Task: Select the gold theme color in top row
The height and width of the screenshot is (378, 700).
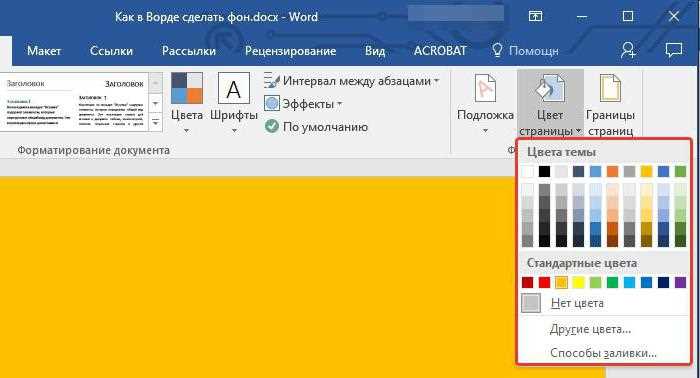Action: tap(646, 171)
